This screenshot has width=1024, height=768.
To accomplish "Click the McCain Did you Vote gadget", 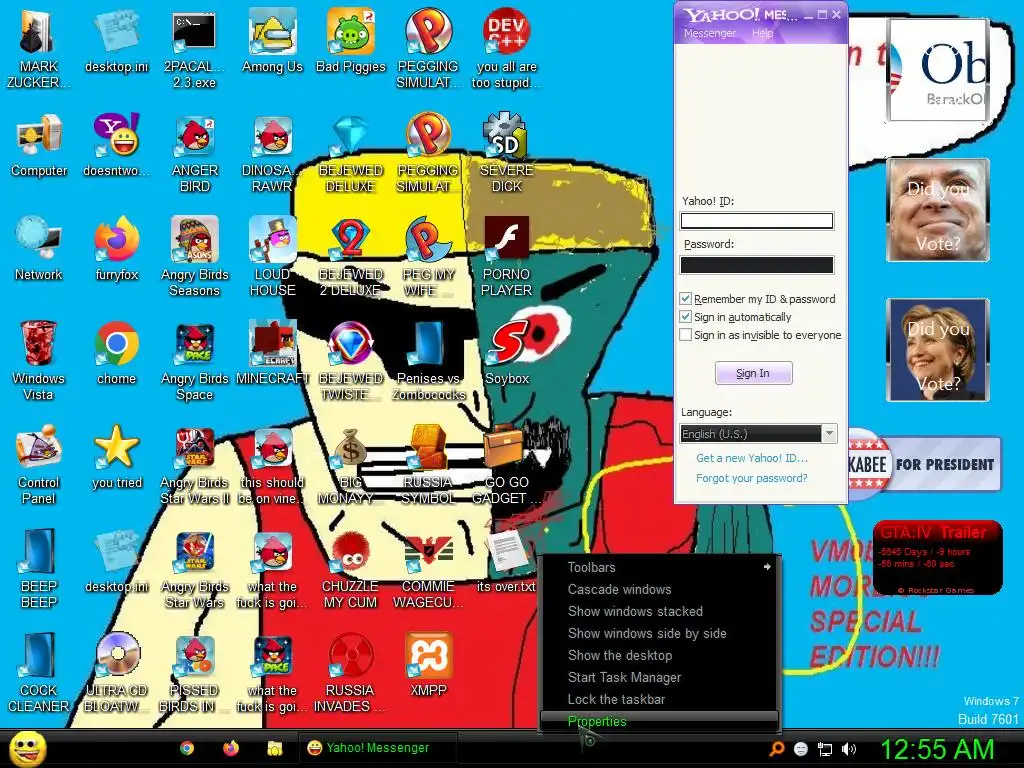I will click(x=938, y=210).
